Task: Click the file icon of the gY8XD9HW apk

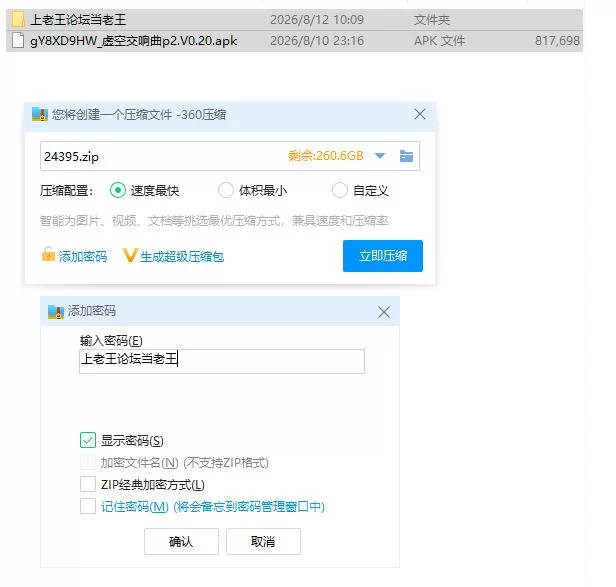Action: click(x=18, y=40)
